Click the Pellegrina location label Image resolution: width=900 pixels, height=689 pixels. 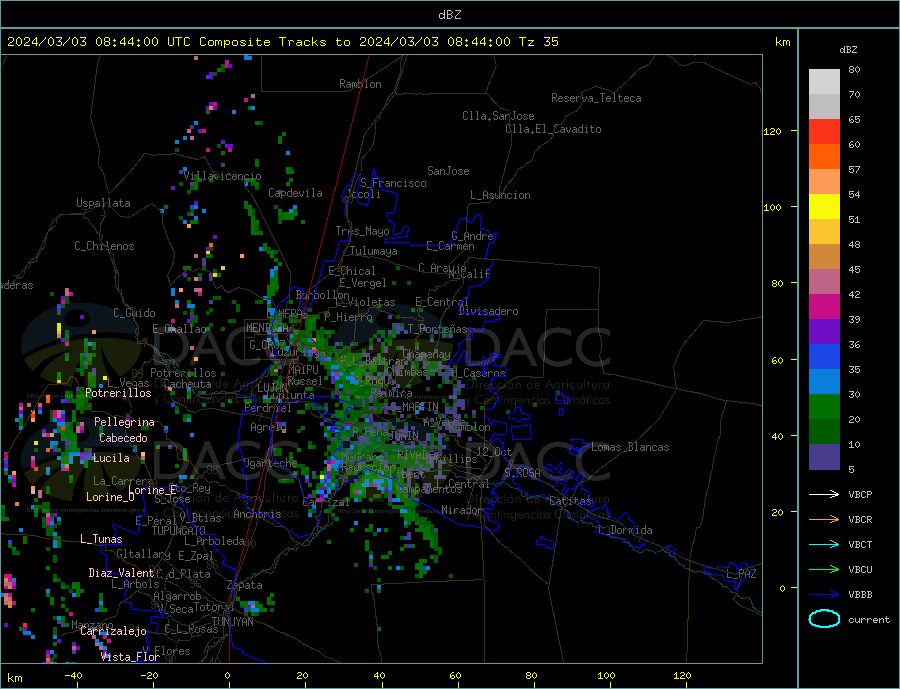(125, 422)
